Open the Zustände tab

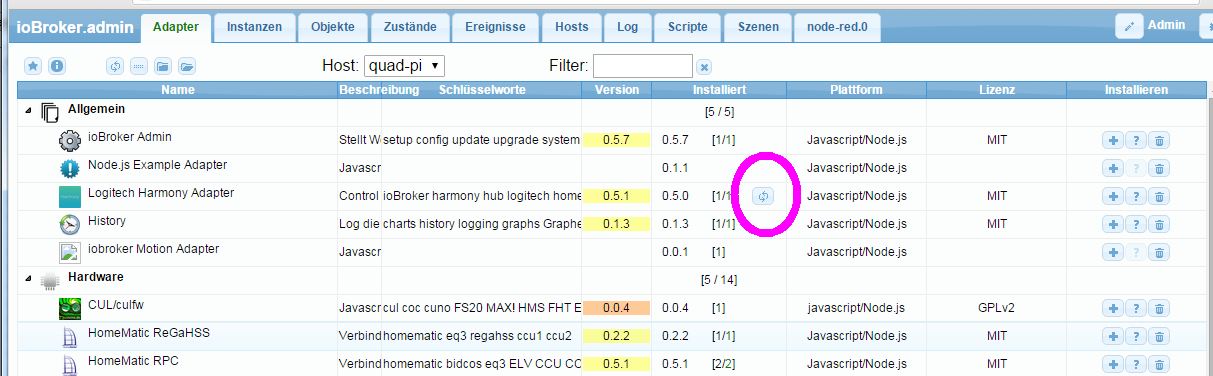pyautogui.click(x=410, y=28)
